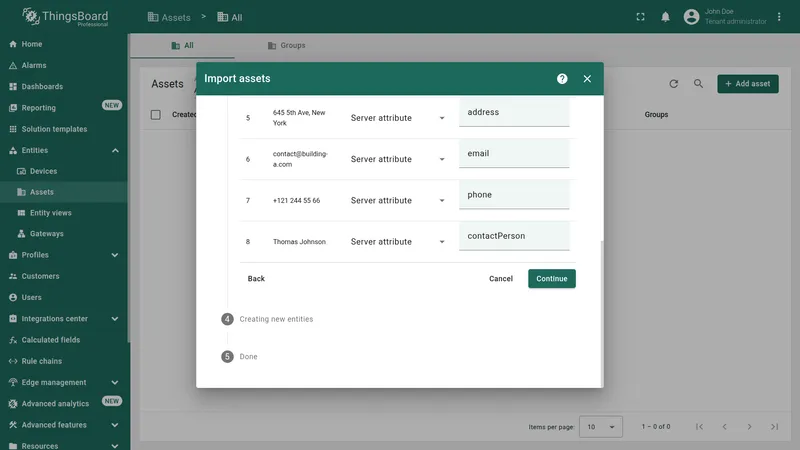Click the Home house icon
The height and width of the screenshot is (450, 800).
(13, 44)
